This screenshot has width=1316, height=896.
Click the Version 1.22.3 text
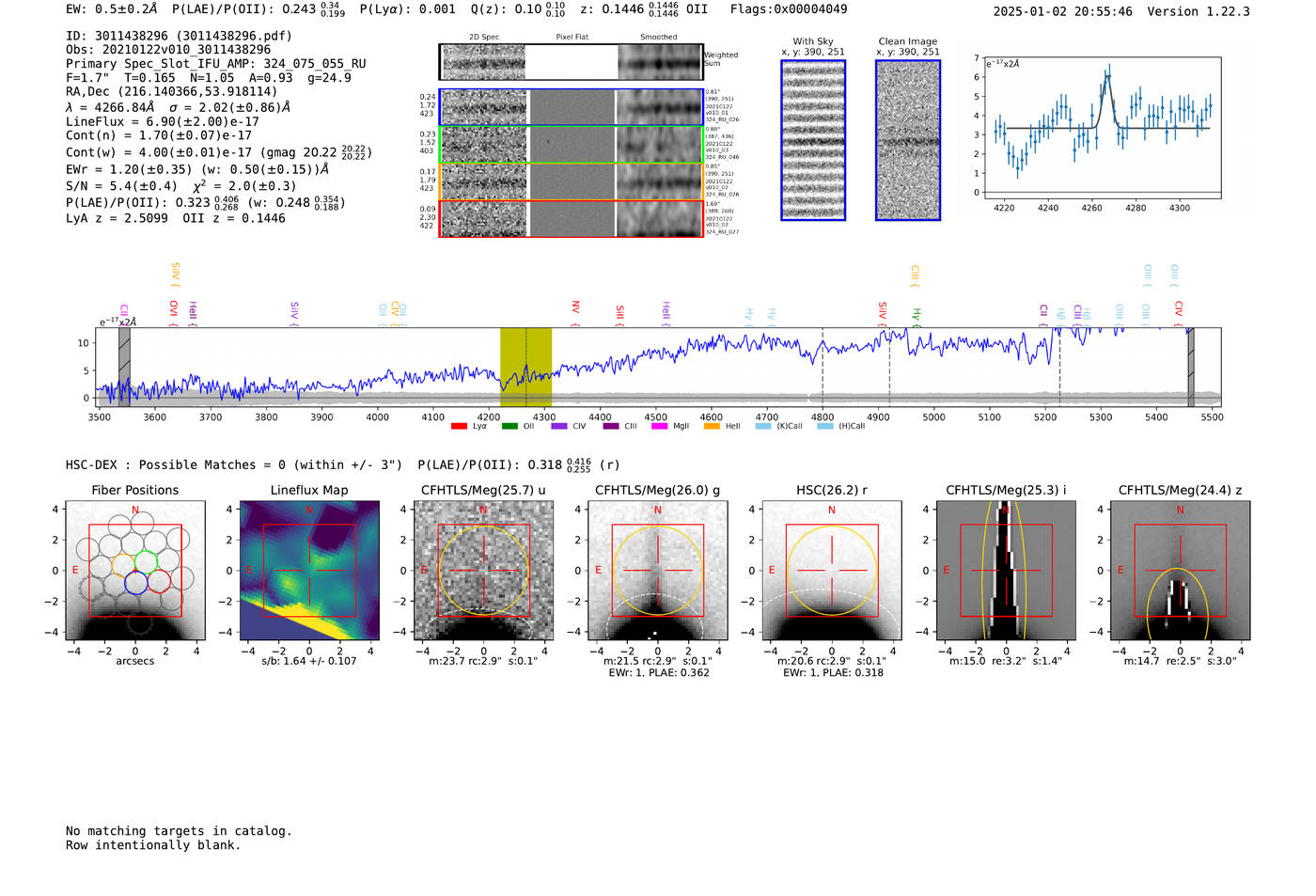click(1199, 11)
